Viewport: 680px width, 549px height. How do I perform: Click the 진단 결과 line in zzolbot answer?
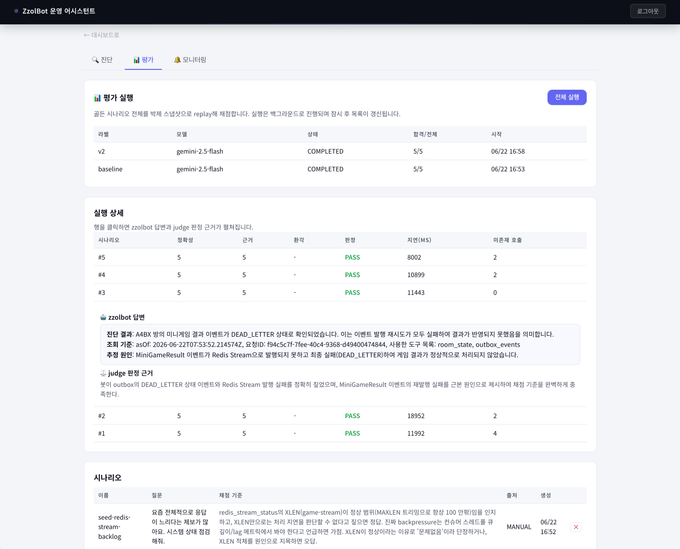[330, 334]
